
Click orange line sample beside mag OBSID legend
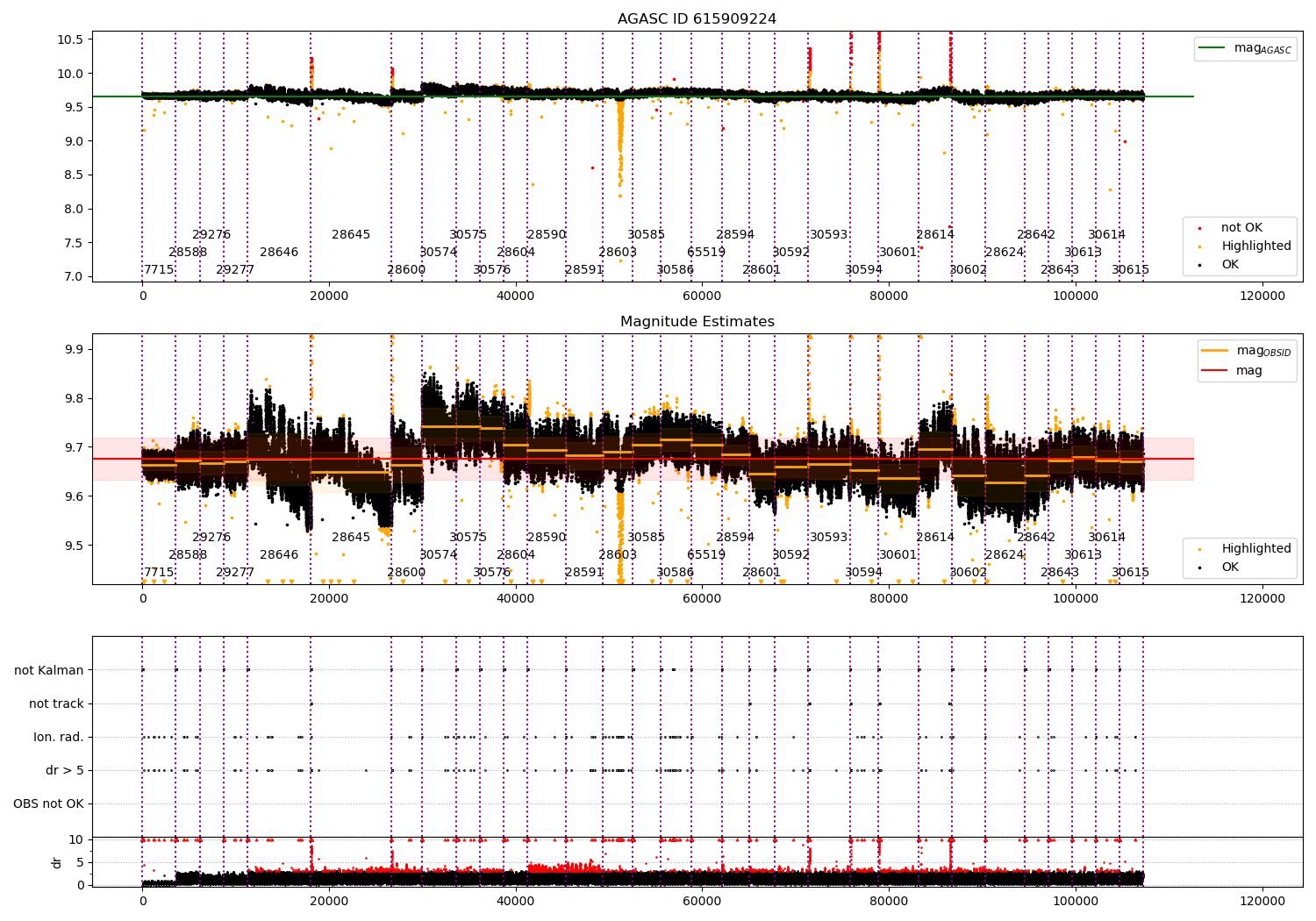click(1216, 351)
